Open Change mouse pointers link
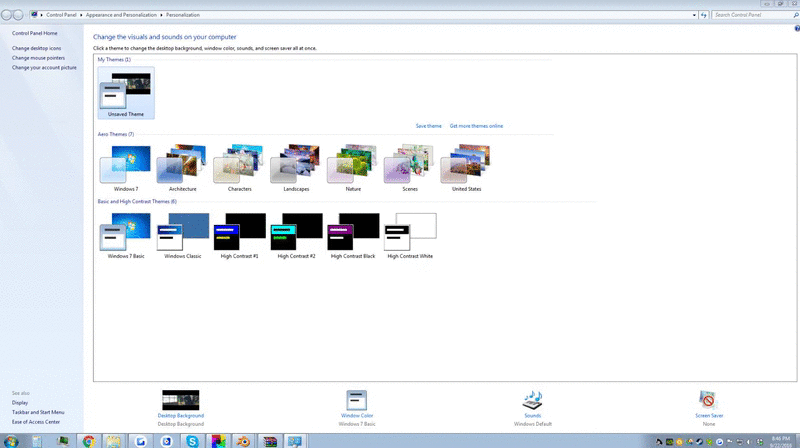 pos(38,58)
